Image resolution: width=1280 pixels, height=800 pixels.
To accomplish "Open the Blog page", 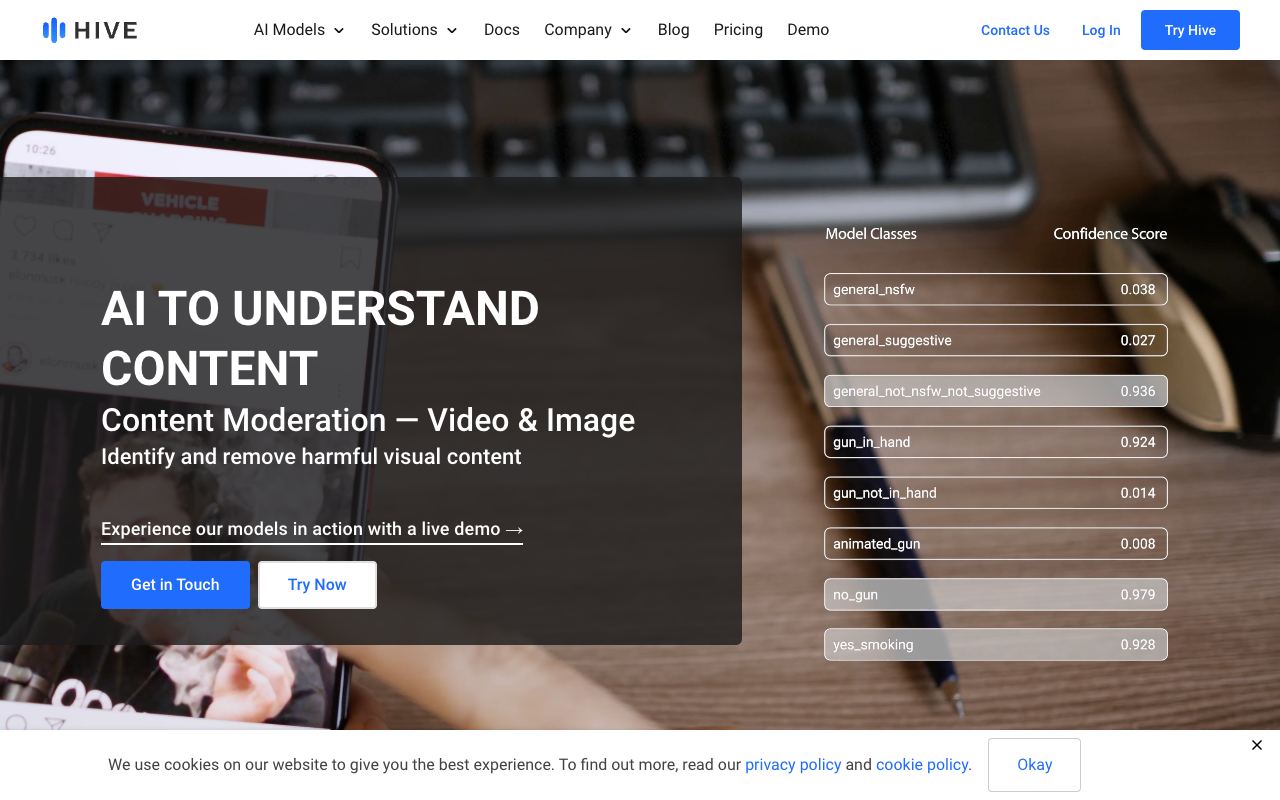I will (674, 30).
